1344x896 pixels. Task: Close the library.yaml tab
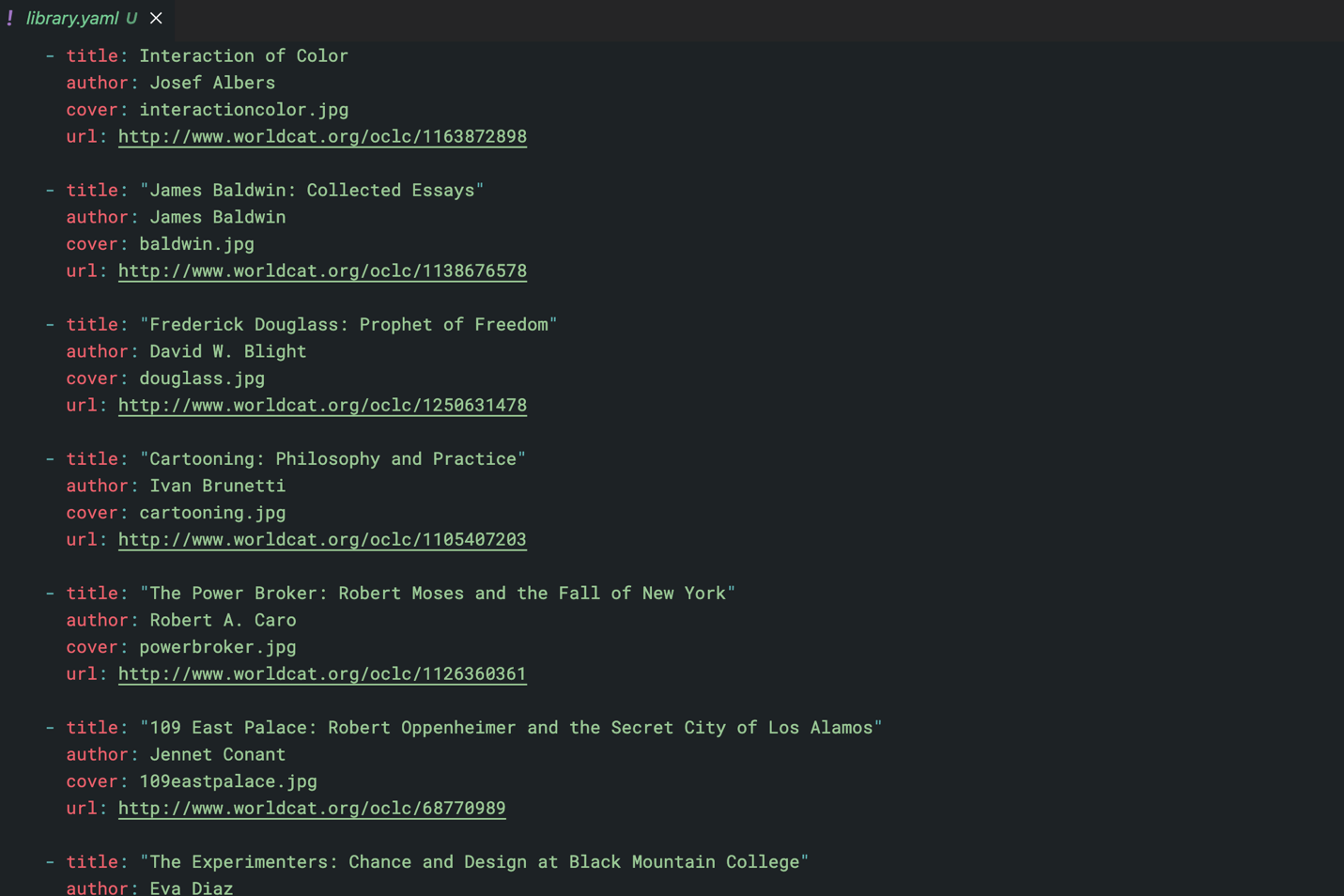[156, 18]
